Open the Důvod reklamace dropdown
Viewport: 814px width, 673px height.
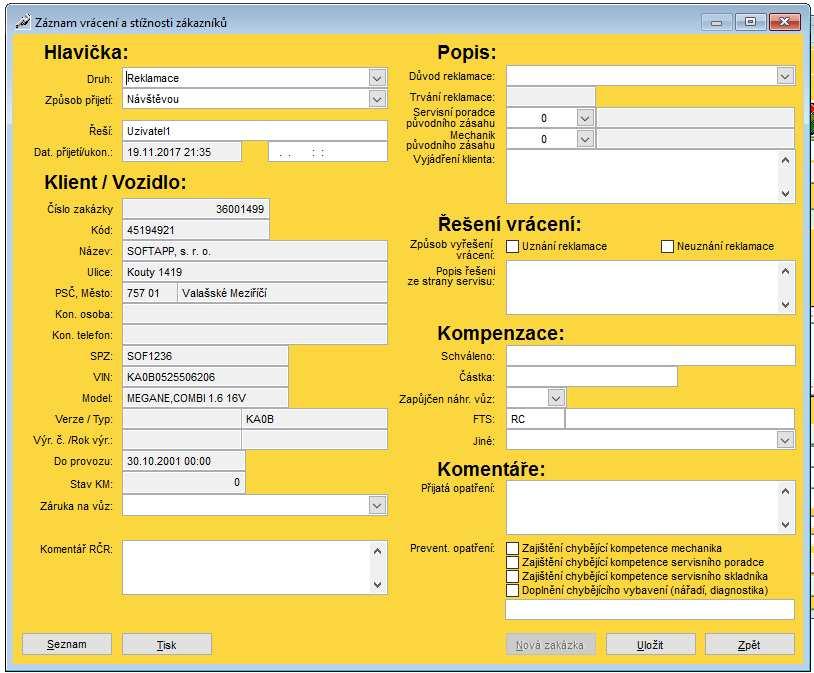[x=785, y=76]
